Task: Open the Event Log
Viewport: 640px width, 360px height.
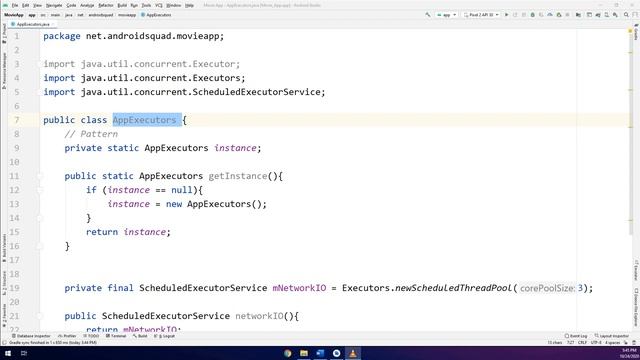Action: [x=576, y=336]
